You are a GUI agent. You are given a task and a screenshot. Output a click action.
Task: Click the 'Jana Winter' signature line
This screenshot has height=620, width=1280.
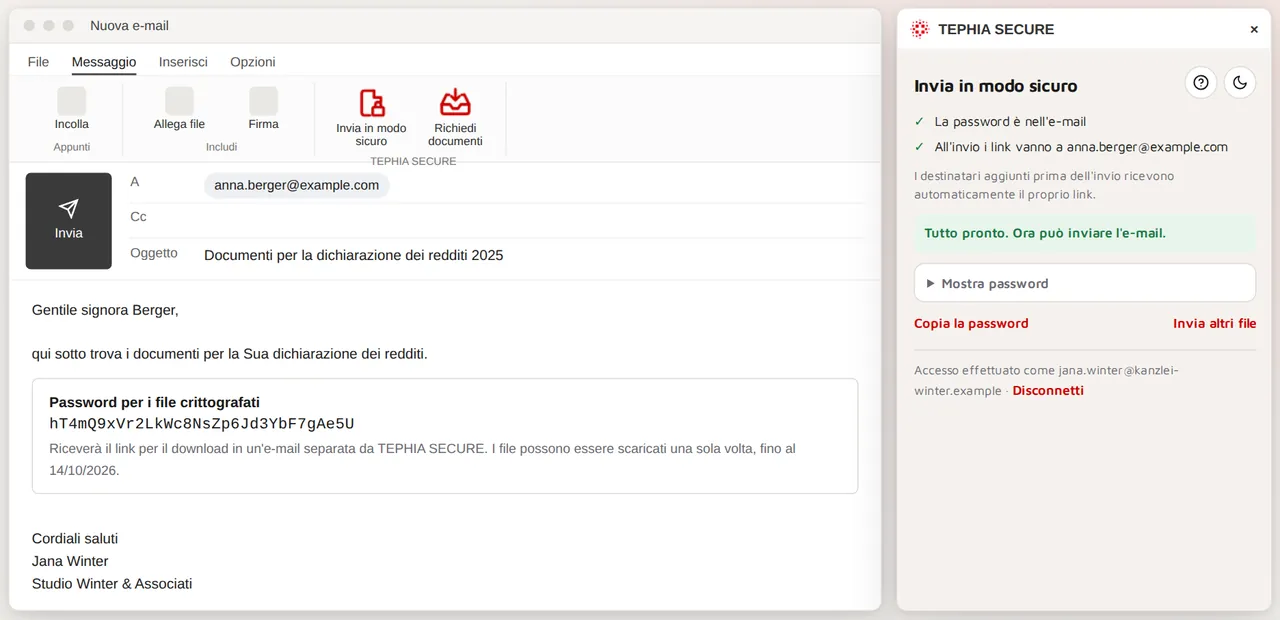point(70,561)
